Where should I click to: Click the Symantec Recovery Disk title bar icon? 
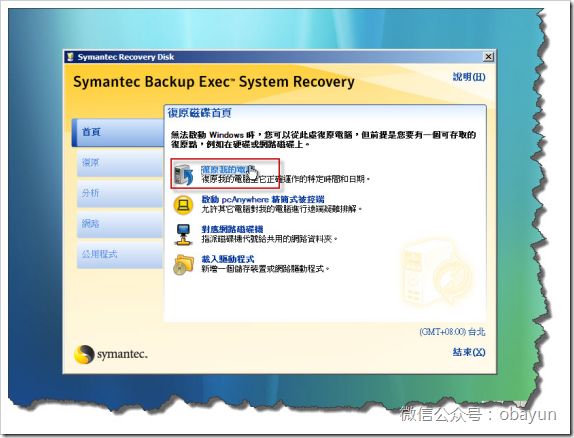point(70,57)
